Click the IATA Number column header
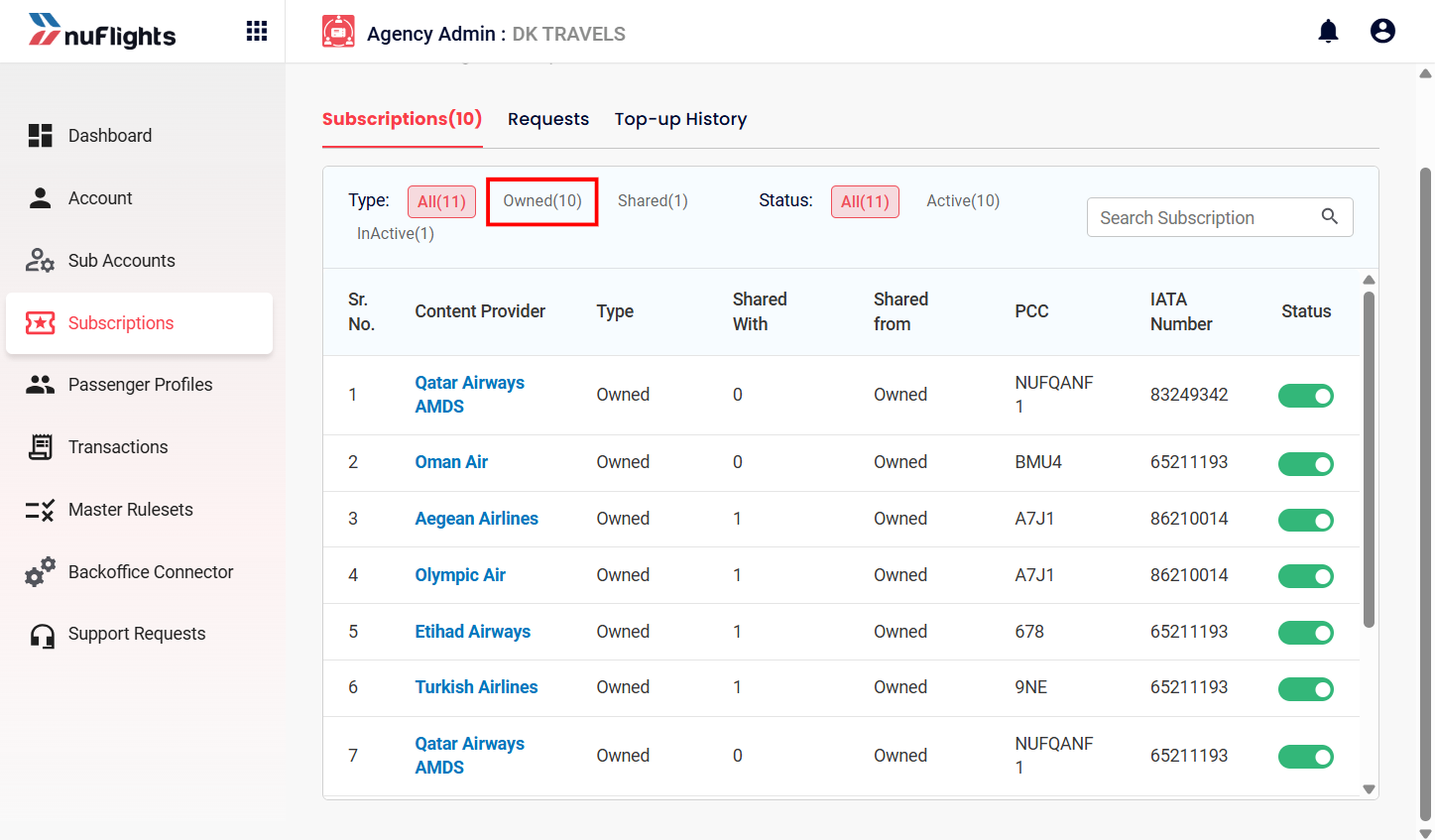The width and height of the screenshot is (1435, 840). pyautogui.click(x=1181, y=311)
